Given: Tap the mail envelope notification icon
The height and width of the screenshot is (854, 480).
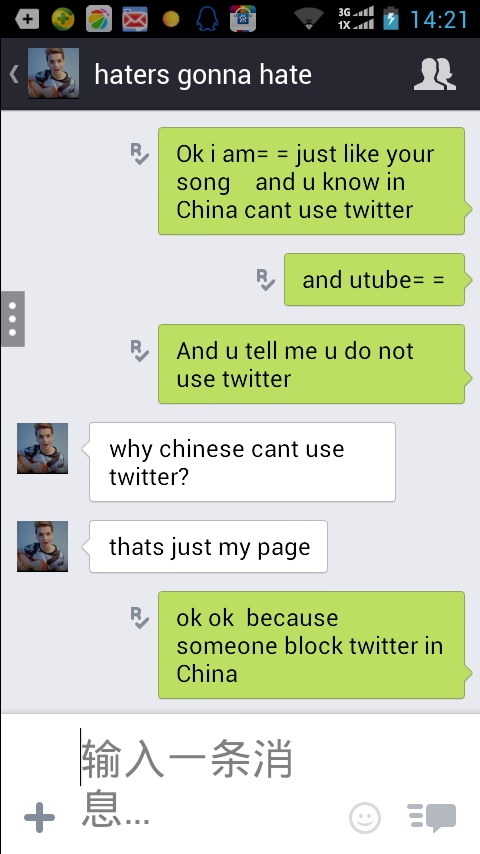Looking at the screenshot, I should (x=135, y=20).
